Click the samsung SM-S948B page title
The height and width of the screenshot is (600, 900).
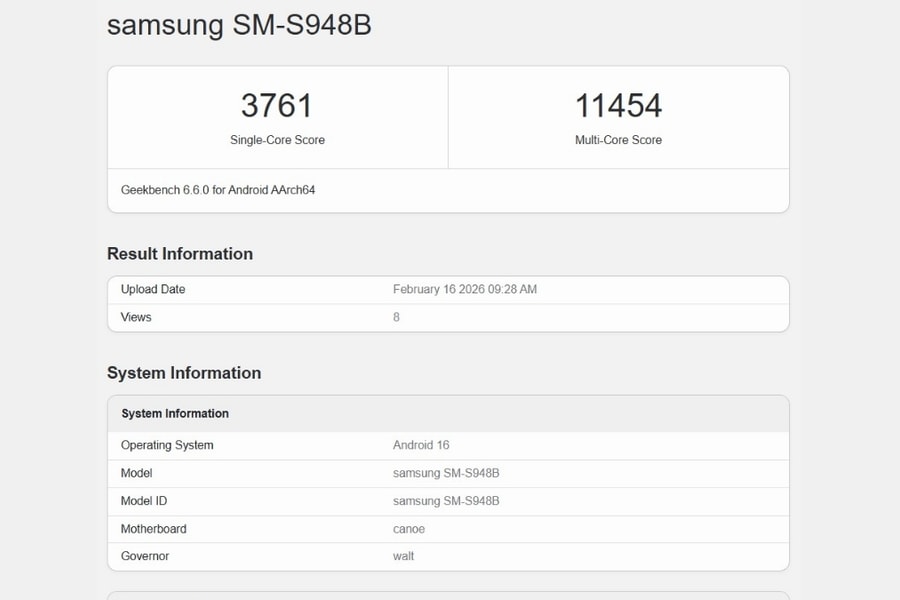pos(238,25)
